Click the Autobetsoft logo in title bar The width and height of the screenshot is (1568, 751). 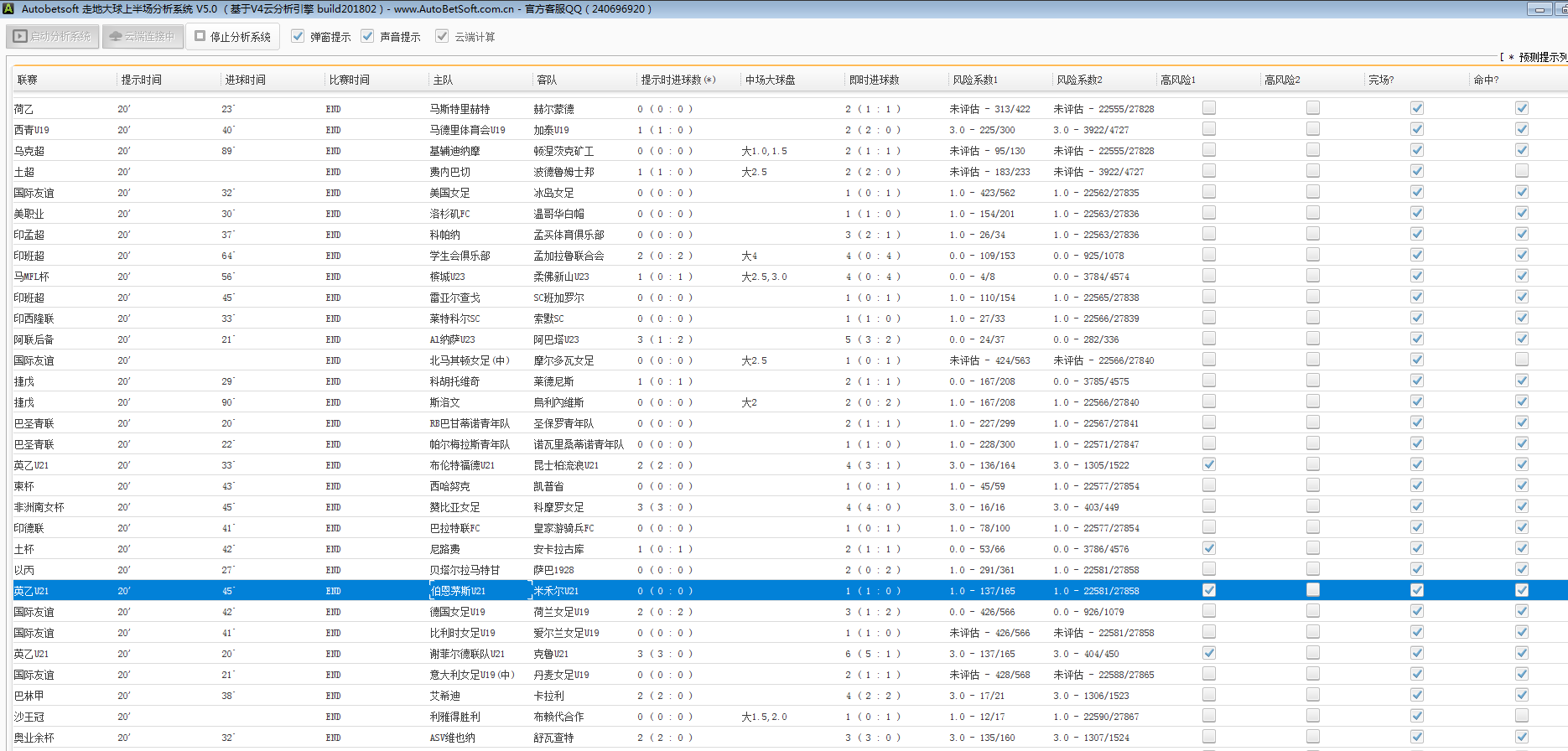click(x=8, y=8)
